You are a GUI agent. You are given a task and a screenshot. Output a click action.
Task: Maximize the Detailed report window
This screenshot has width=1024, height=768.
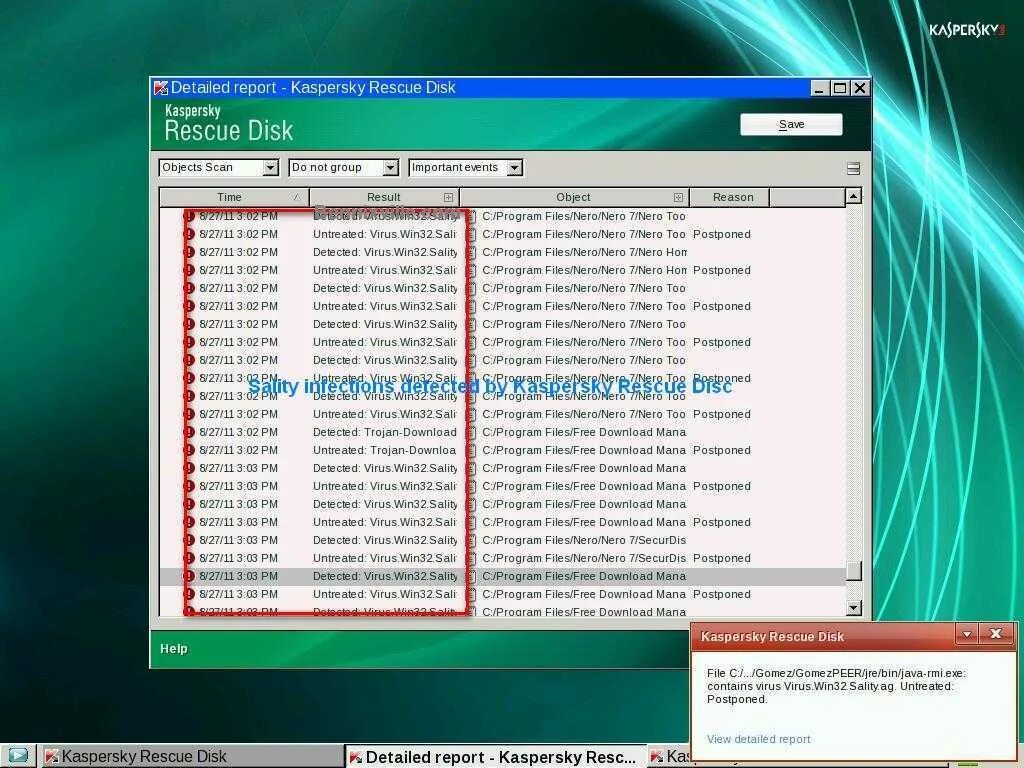[840, 88]
